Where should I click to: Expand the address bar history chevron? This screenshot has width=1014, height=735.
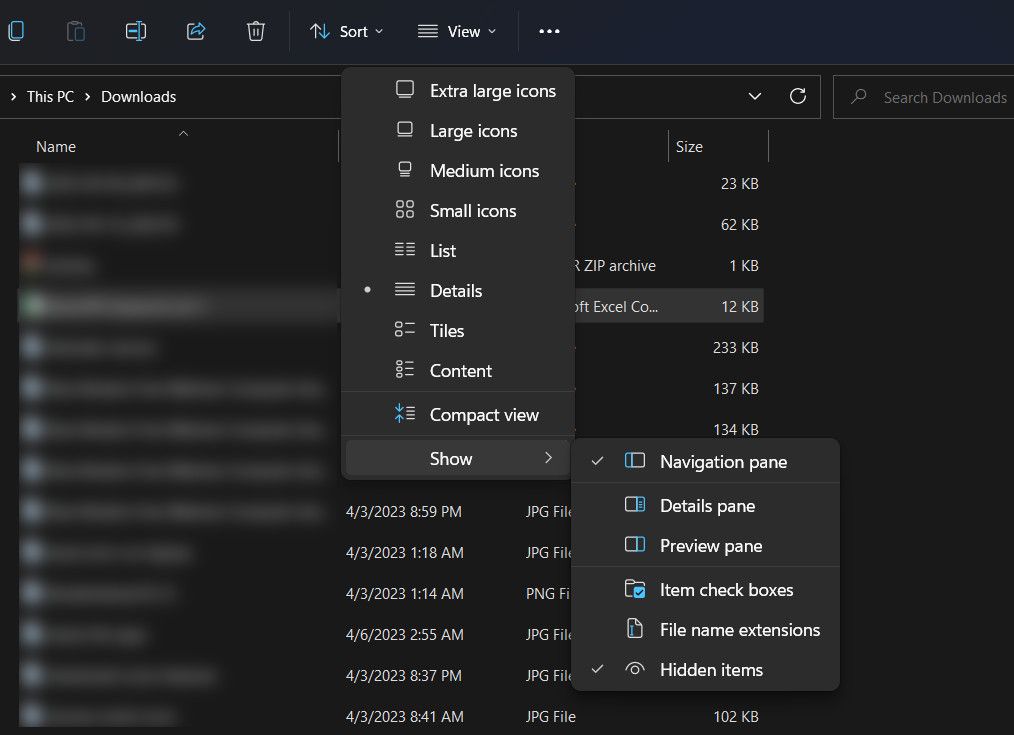755,96
